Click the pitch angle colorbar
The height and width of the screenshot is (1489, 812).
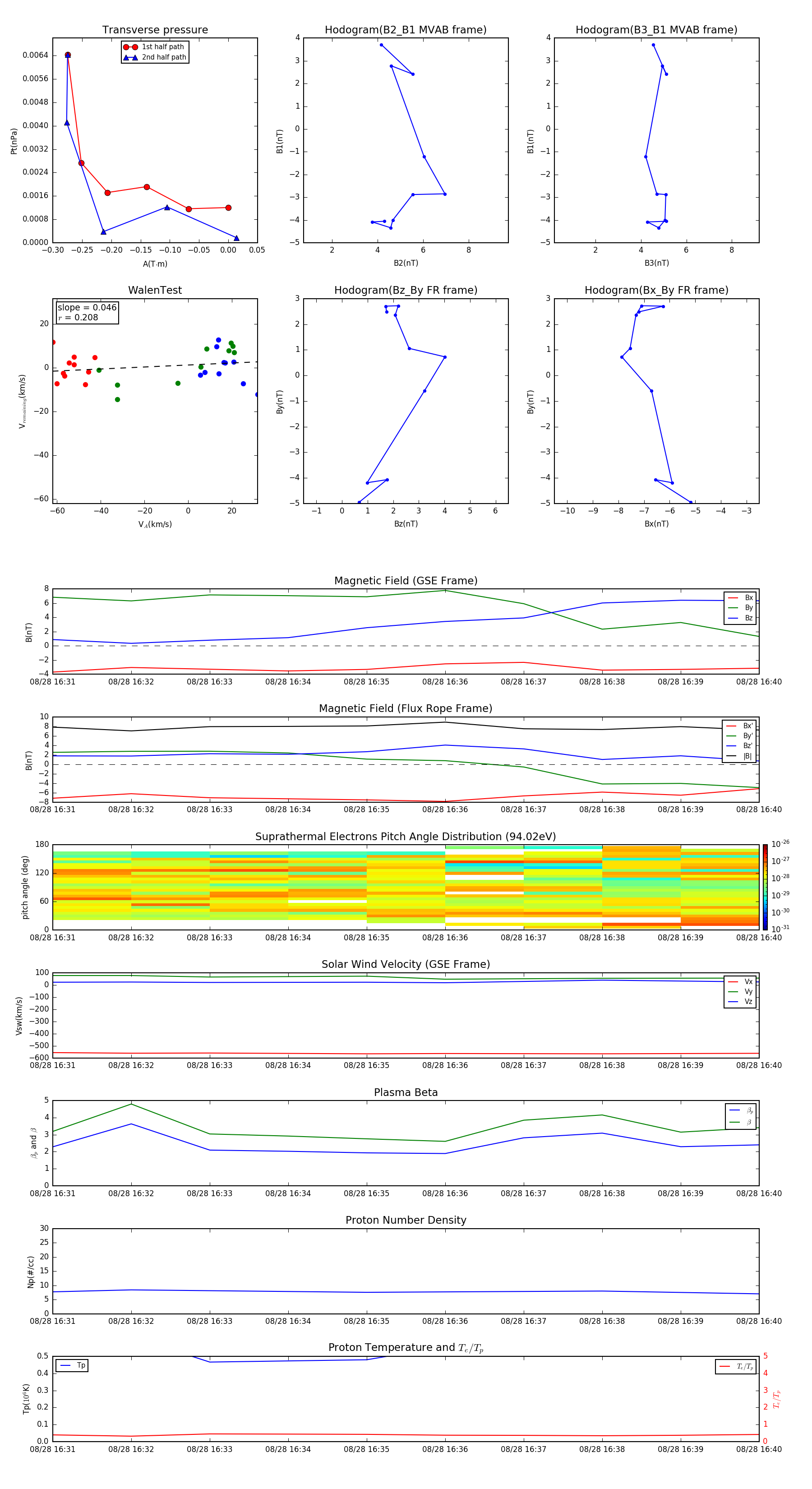(x=765, y=887)
